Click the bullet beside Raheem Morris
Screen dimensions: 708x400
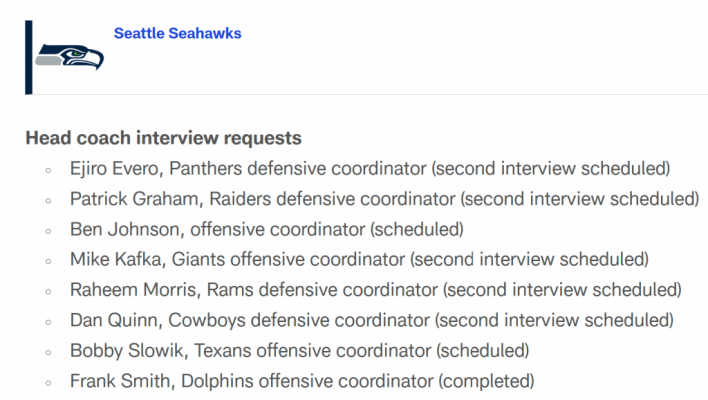[x=48, y=292]
